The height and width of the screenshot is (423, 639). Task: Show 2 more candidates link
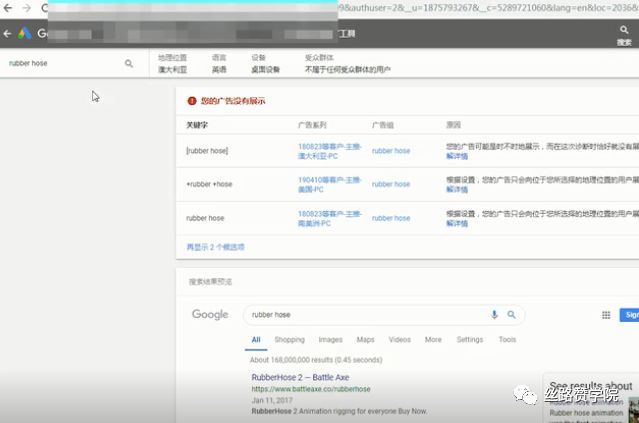pos(215,247)
